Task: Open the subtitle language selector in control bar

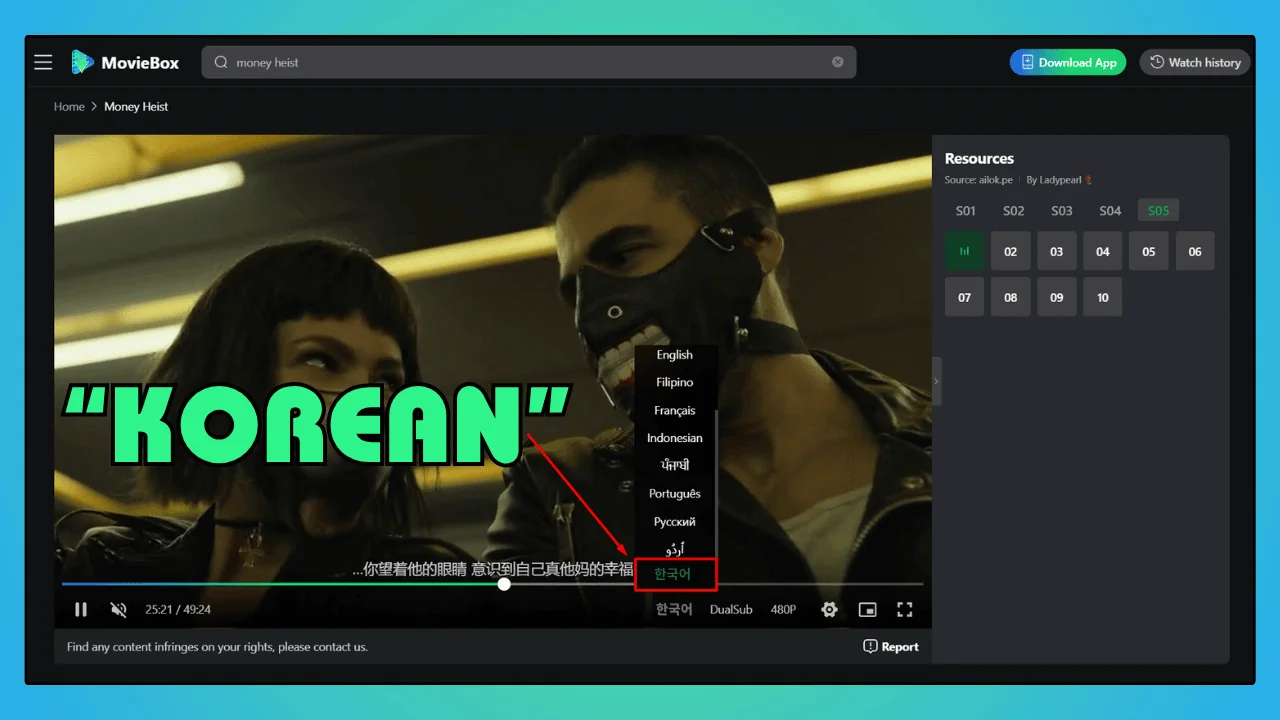Action: tap(674, 609)
